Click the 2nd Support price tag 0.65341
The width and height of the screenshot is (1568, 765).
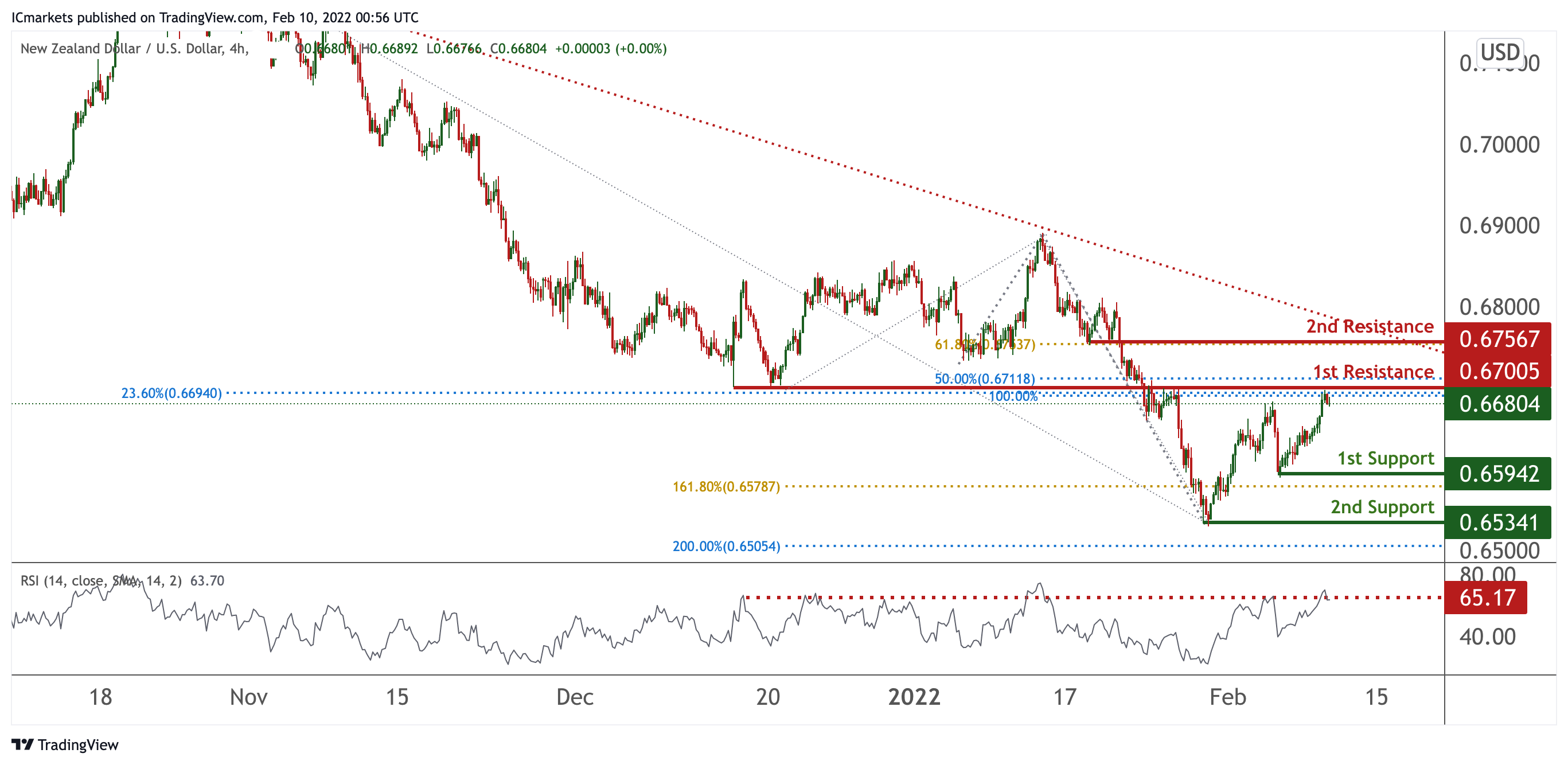click(1498, 522)
